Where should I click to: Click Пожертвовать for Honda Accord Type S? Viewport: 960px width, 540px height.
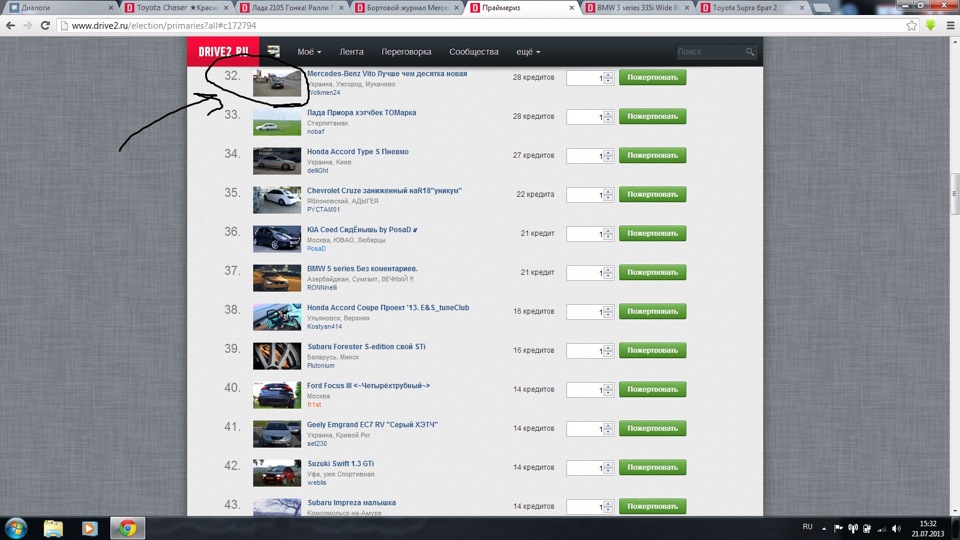tap(652, 156)
